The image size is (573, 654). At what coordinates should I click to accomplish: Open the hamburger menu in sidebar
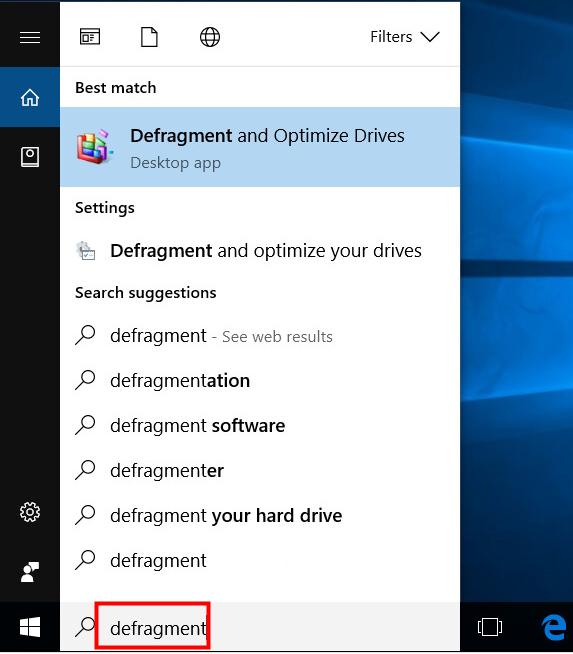point(30,38)
